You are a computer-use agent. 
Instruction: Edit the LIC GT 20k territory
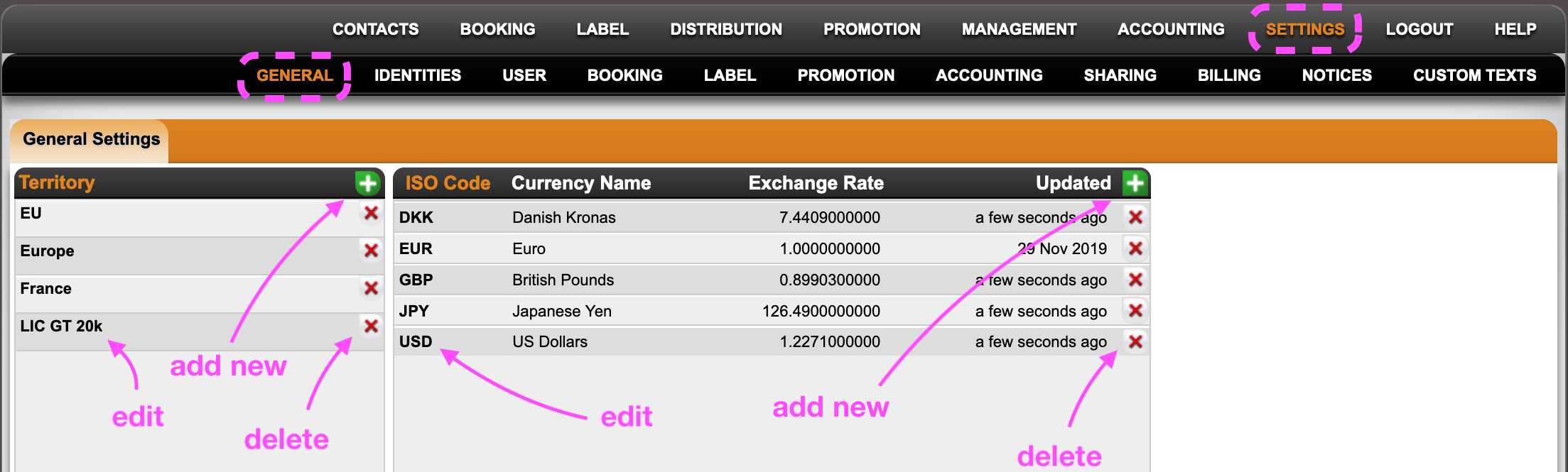click(x=61, y=326)
